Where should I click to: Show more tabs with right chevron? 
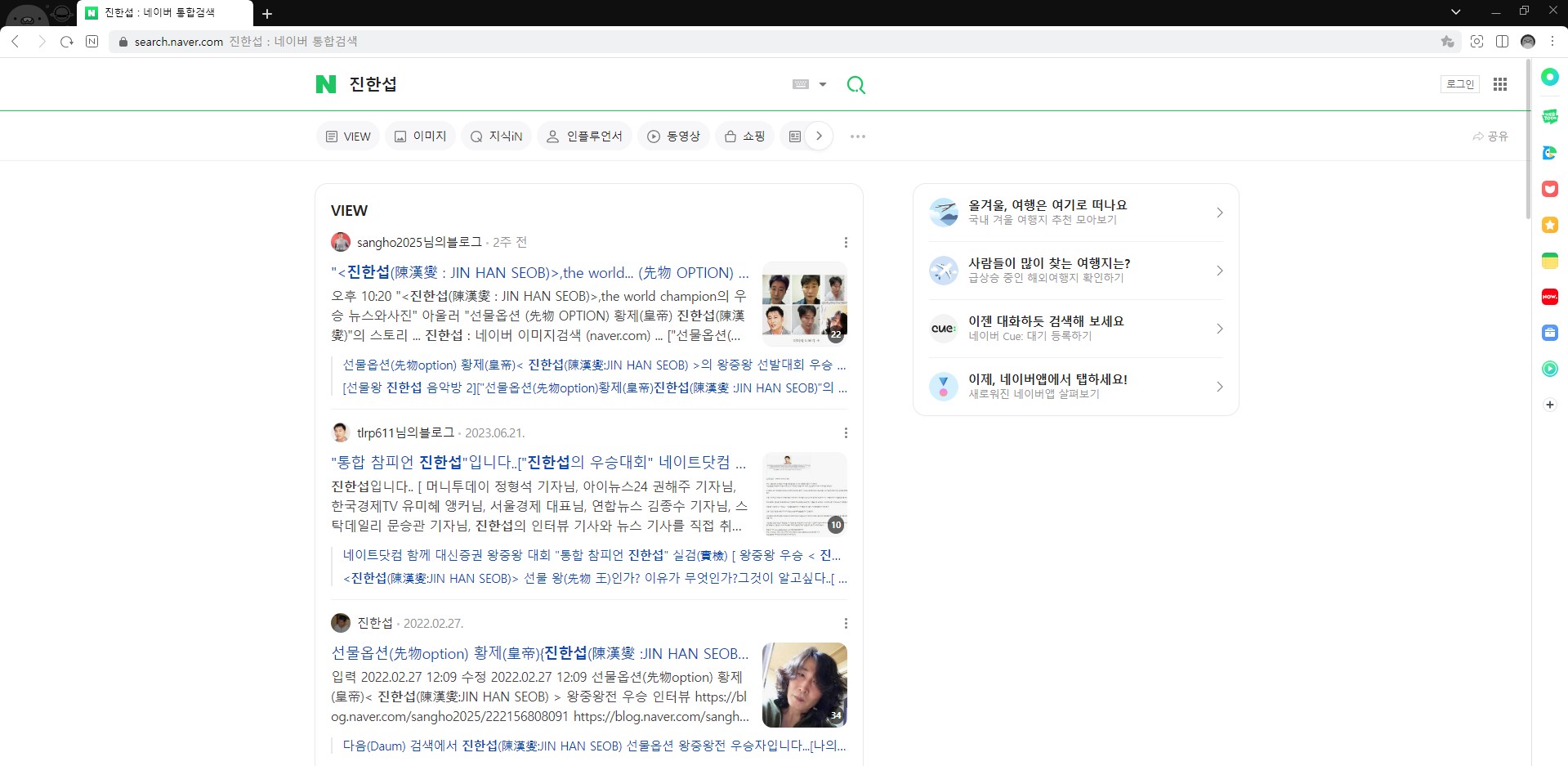point(819,137)
